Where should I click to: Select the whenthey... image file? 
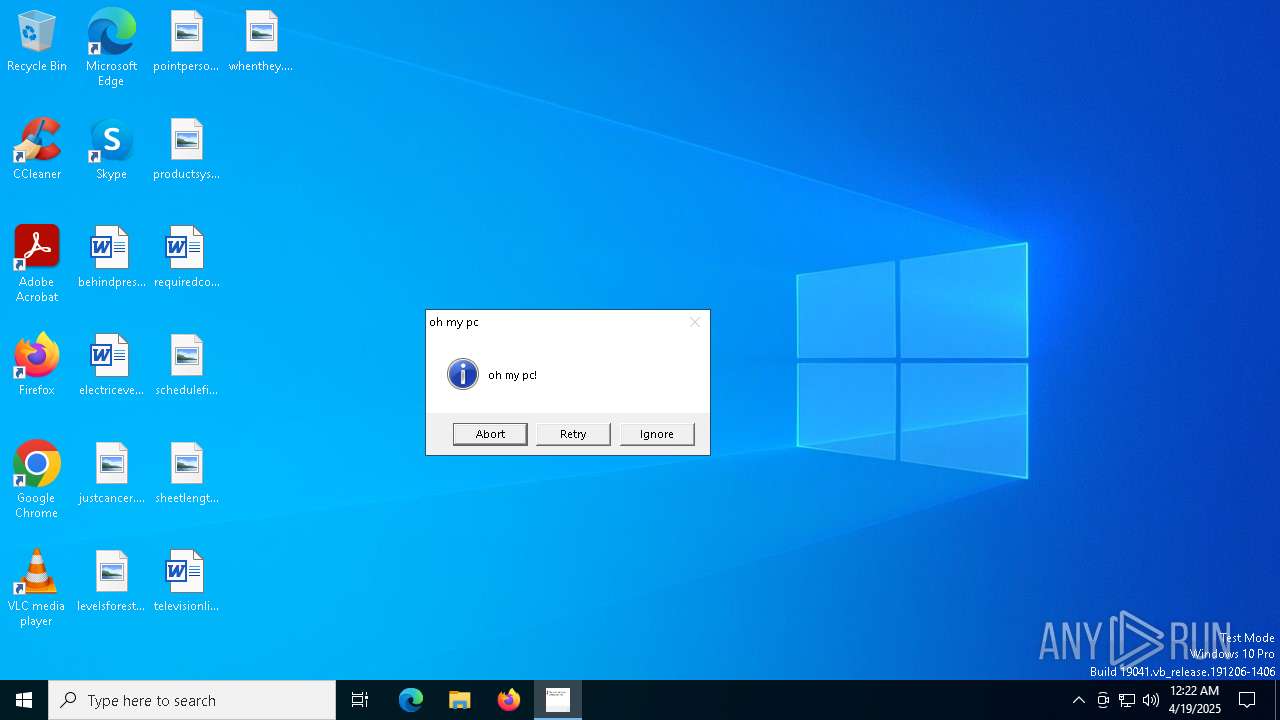click(x=261, y=42)
